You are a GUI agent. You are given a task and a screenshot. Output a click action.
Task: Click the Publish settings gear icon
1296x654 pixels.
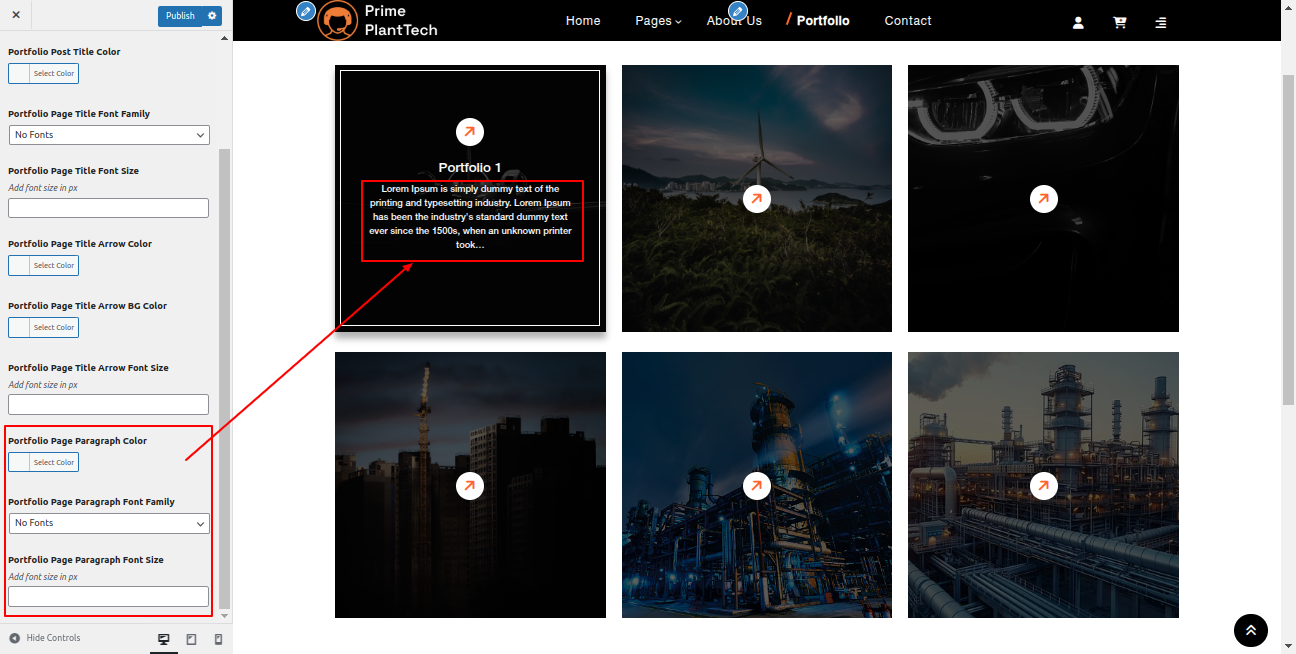coord(212,16)
